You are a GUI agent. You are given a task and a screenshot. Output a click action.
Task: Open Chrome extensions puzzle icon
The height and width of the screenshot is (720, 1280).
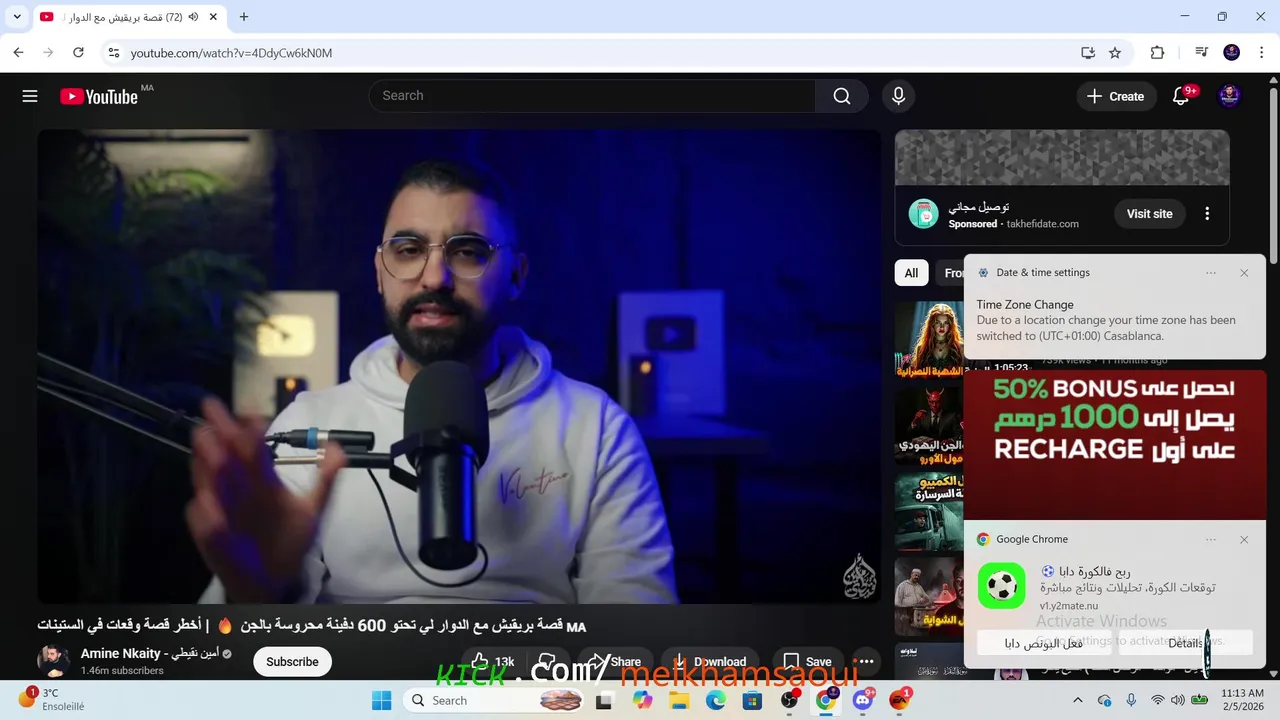pyautogui.click(x=1158, y=53)
